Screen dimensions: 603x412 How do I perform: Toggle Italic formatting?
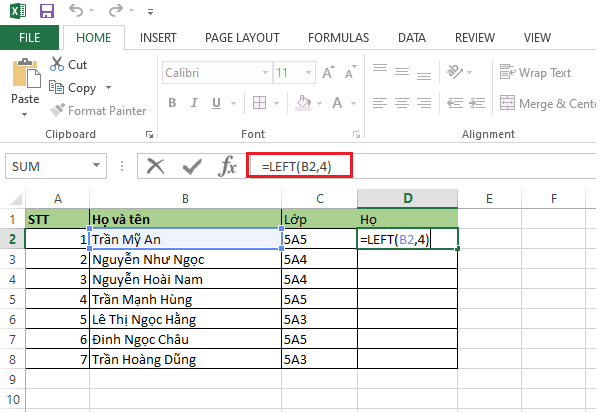194,103
